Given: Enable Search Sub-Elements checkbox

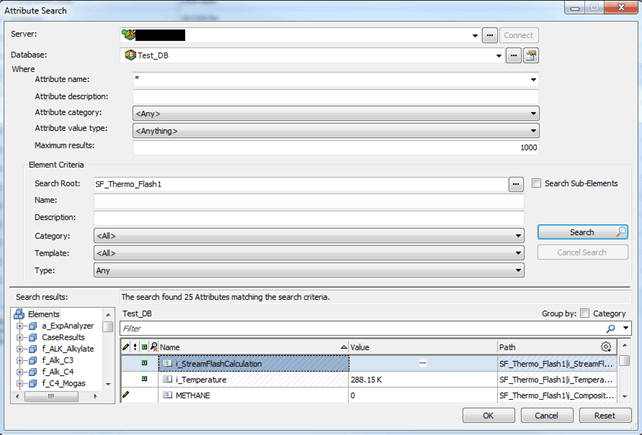Looking at the screenshot, I should [536, 183].
